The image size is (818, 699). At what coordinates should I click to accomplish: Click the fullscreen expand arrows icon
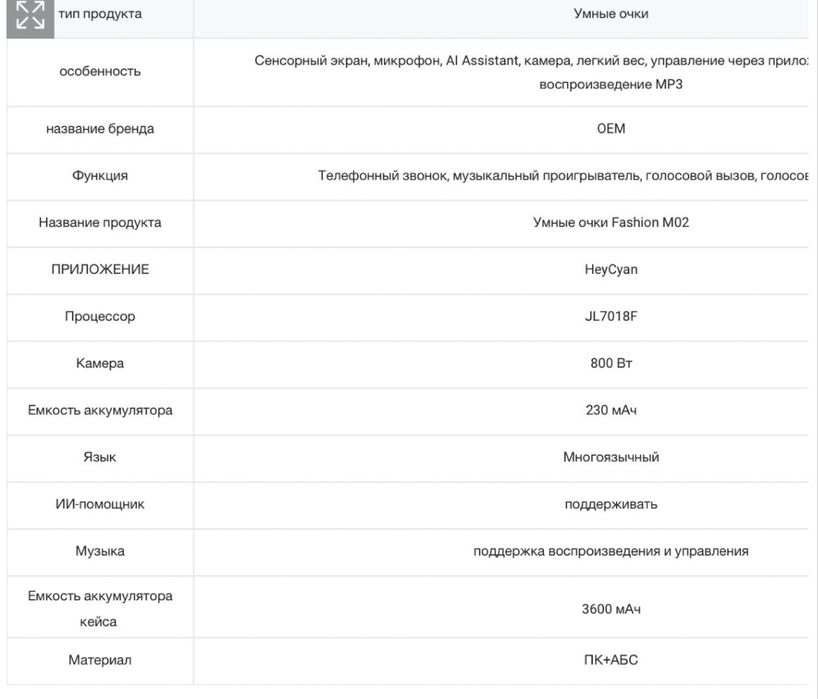[30, 17]
